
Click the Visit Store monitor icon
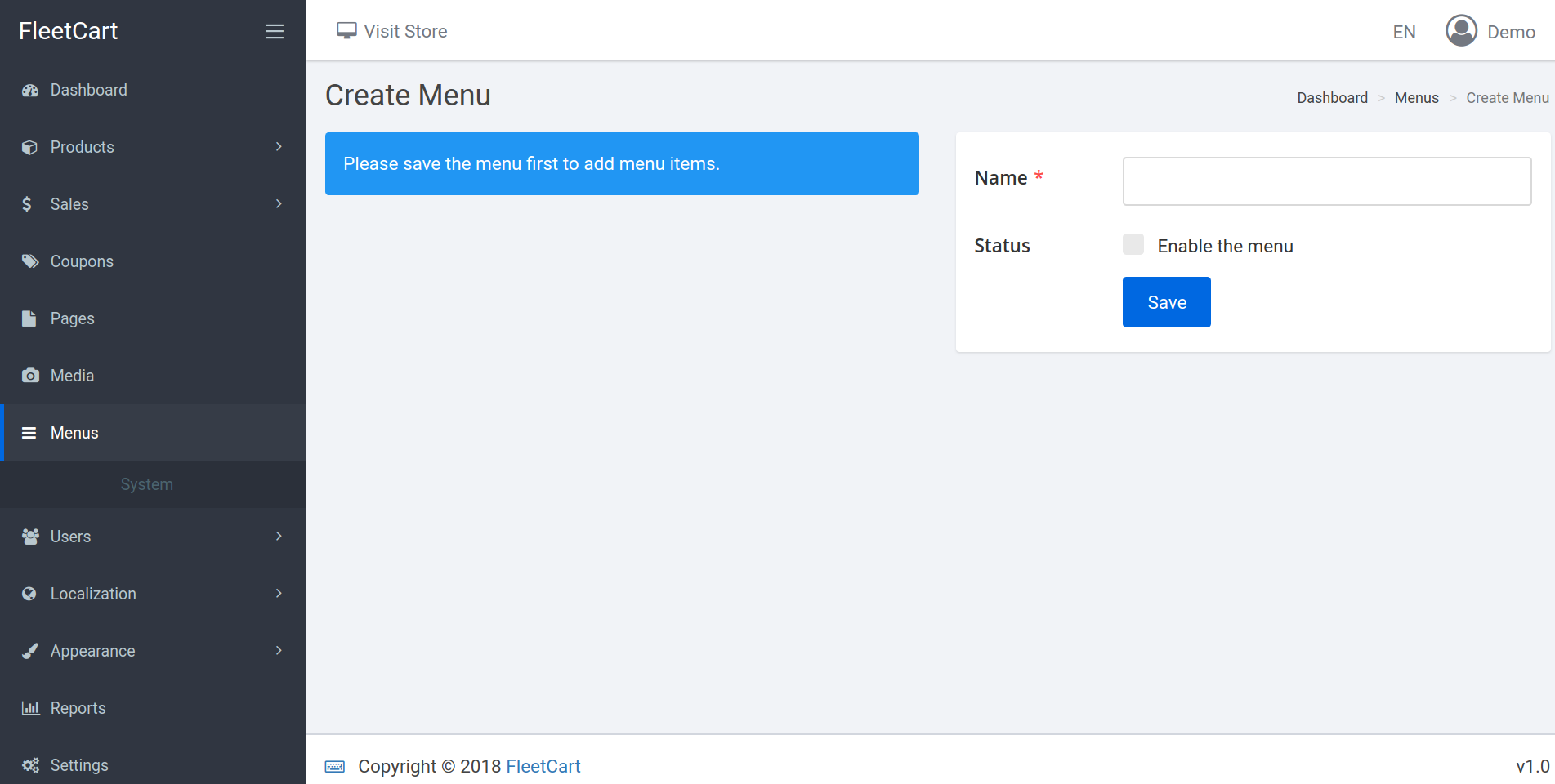point(346,29)
